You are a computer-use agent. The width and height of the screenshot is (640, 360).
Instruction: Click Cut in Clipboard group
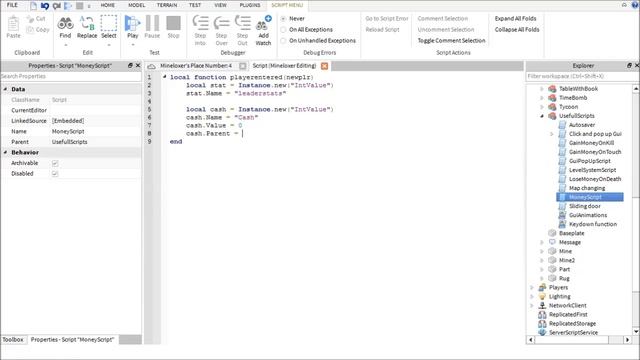(36, 19)
